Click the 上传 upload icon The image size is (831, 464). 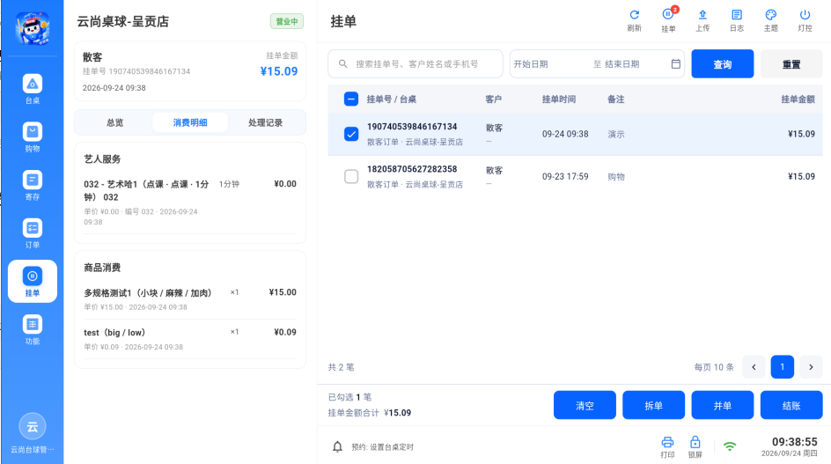(x=702, y=21)
